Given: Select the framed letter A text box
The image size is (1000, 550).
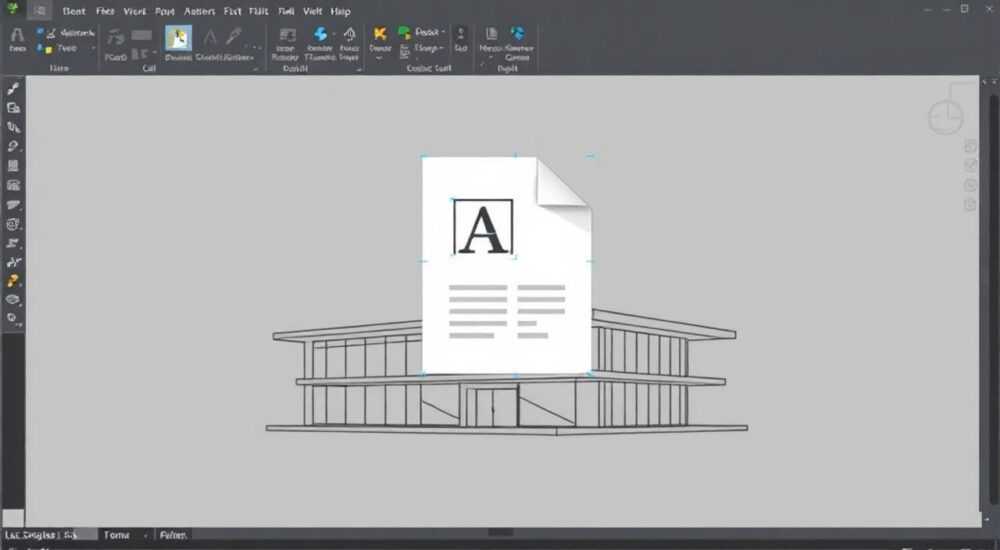Looking at the screenshot, I should (x=483, y=227).
